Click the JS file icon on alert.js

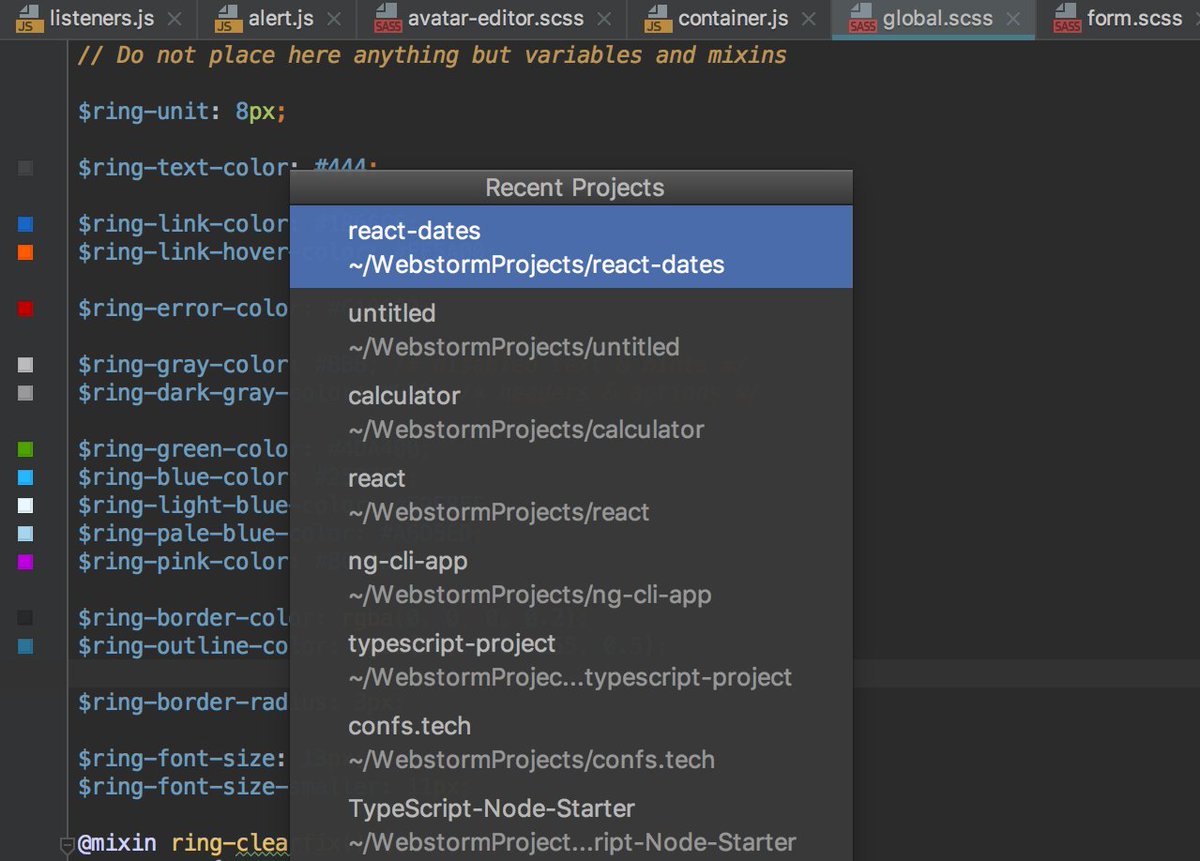pyautogui.click(x=229, y=18)
